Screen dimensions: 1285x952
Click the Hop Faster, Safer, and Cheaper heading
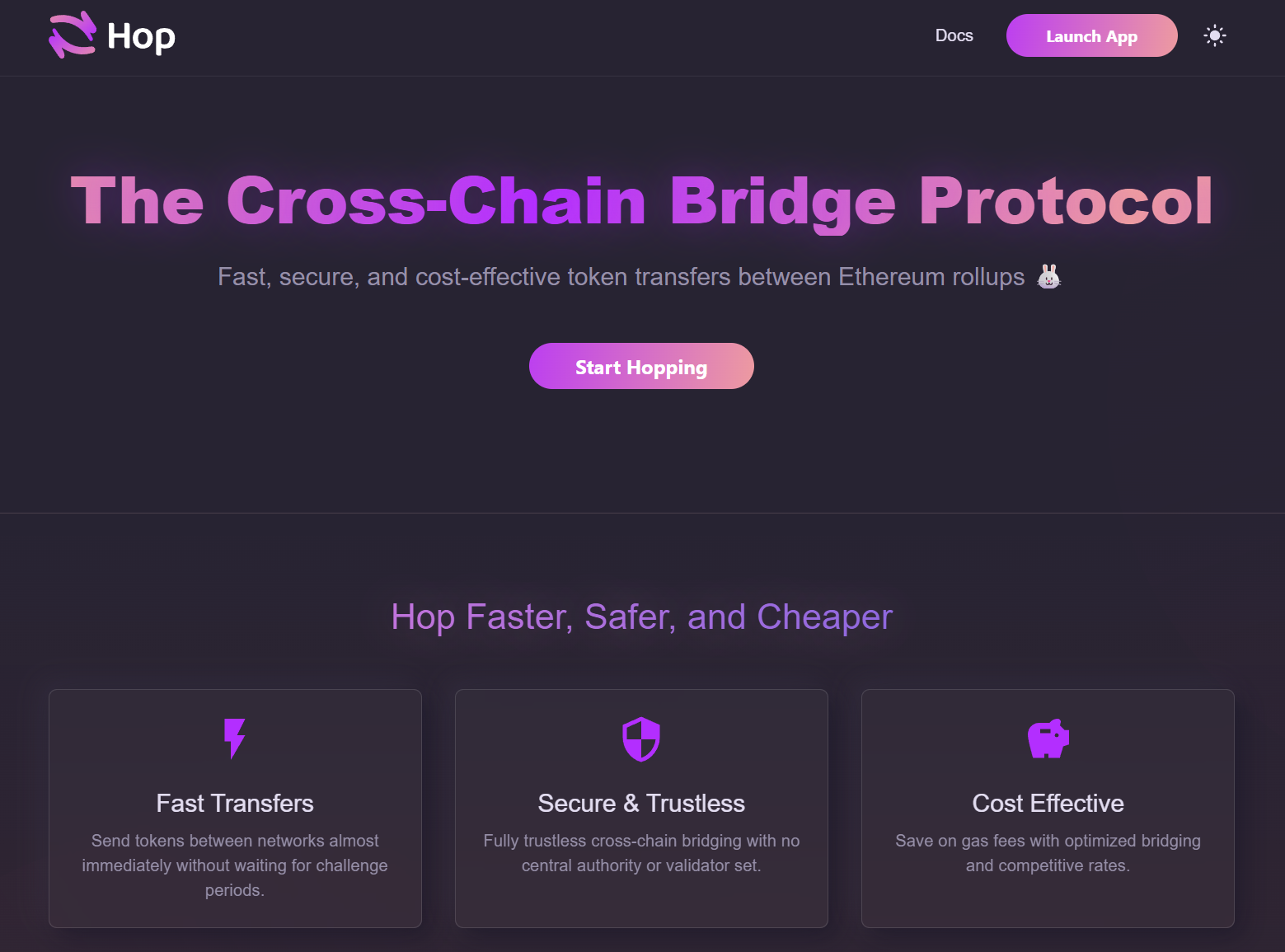point(641,616)
